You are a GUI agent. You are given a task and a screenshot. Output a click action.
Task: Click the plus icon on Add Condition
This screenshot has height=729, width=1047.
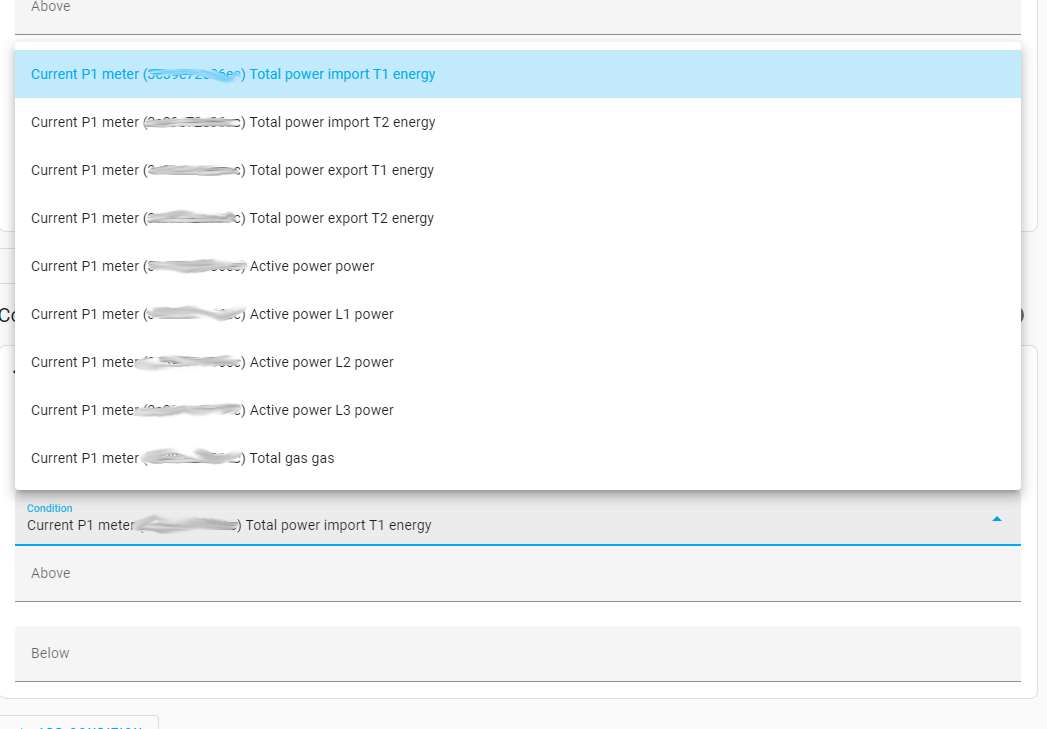point(22,726)
